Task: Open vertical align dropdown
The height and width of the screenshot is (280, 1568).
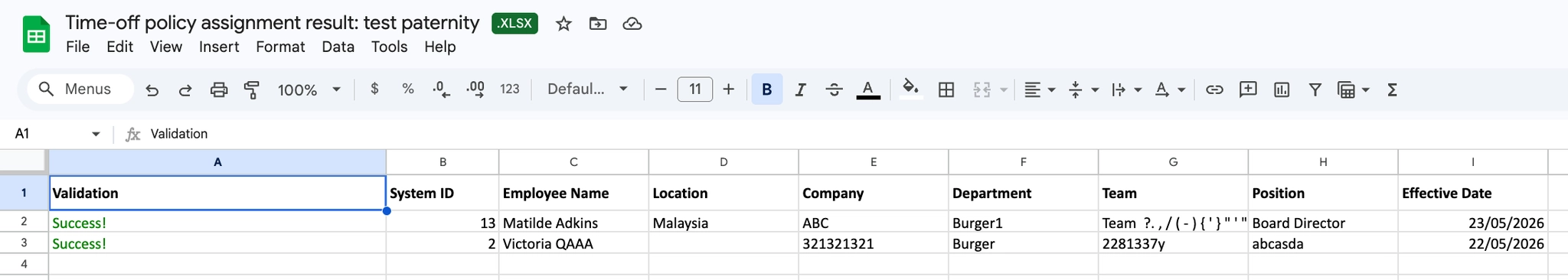Action: [1083, 90]
